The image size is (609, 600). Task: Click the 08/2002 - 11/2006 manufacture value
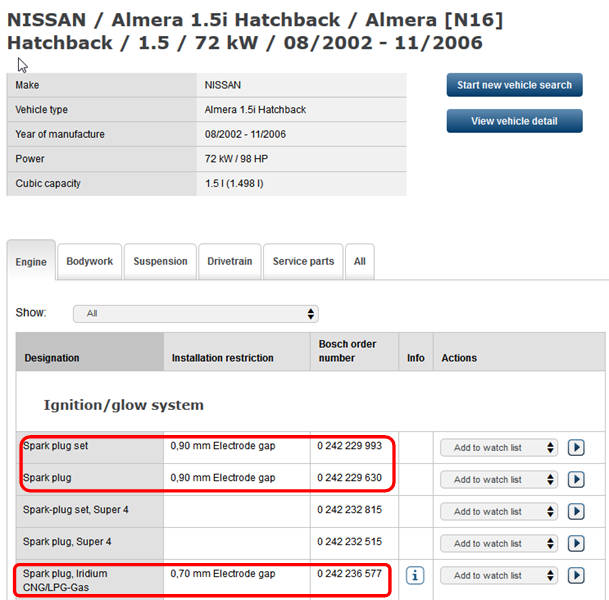point(245,134)
